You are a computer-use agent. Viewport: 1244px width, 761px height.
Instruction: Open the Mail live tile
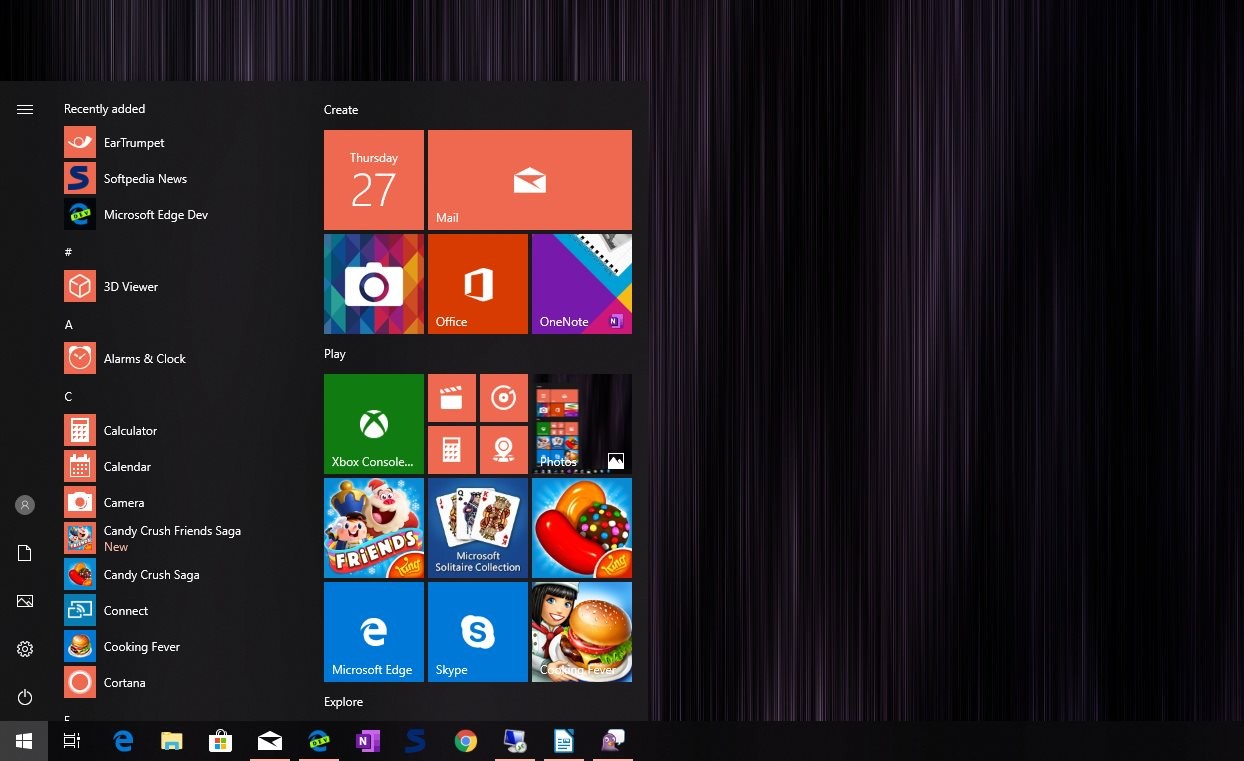[x=530, y=180]
